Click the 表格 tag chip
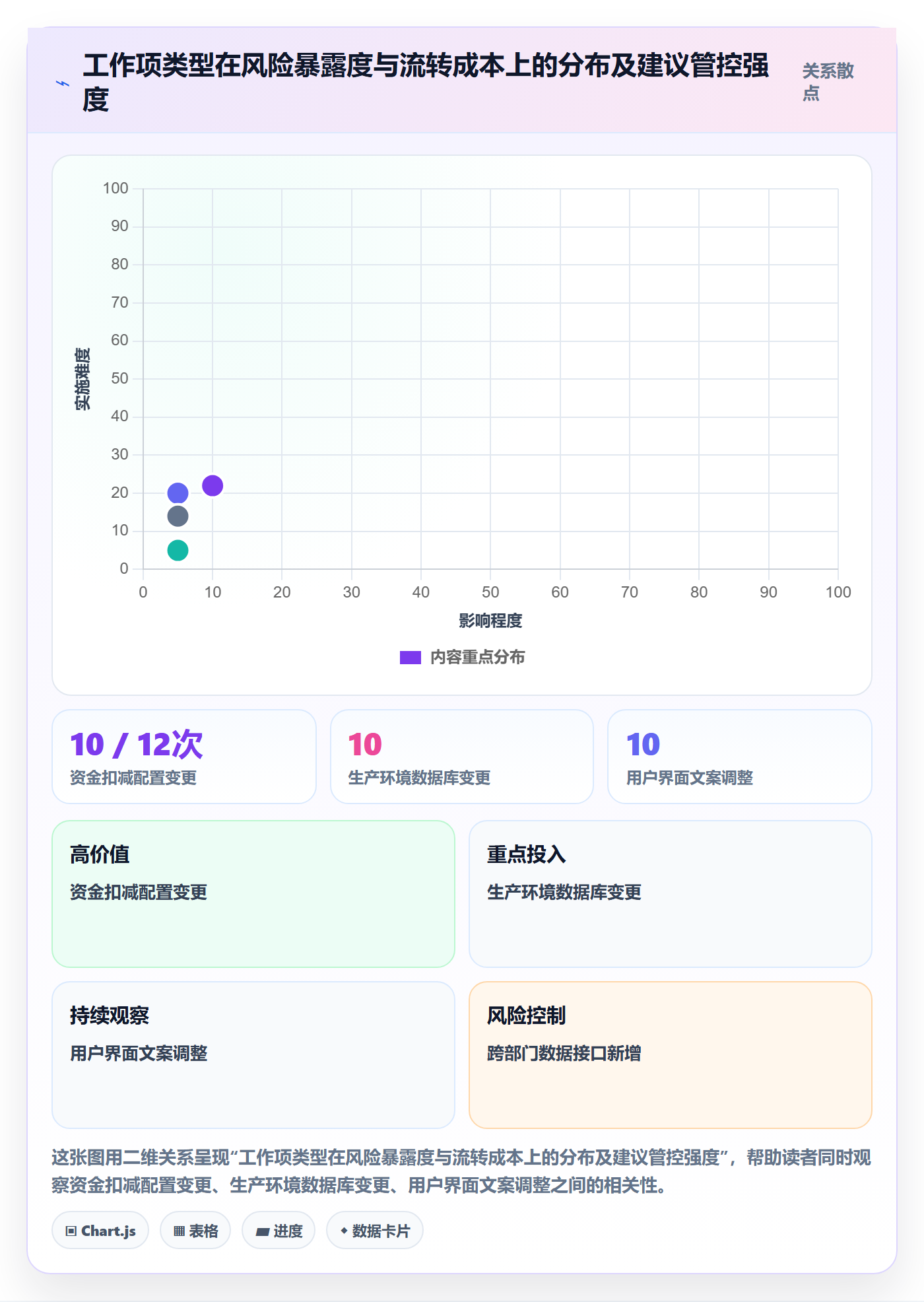Viewport: 924px width, 1302px height. [195, 1231]
